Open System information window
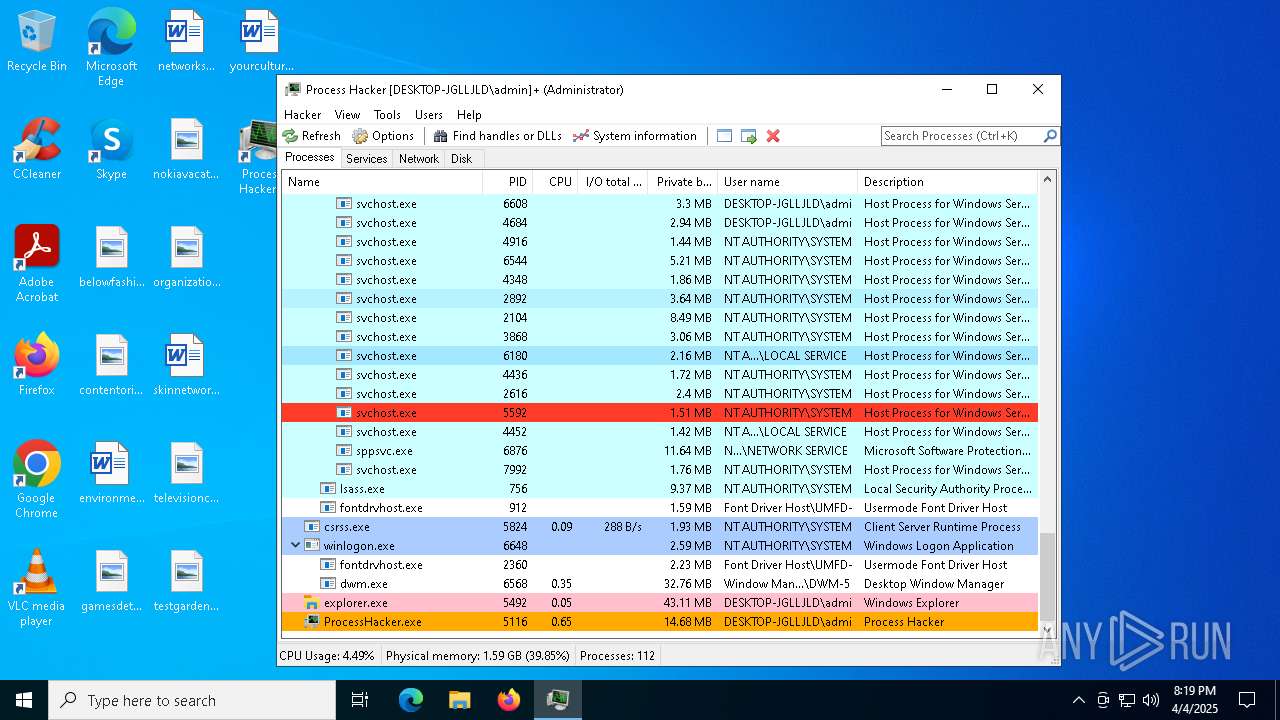This screenshot has height=720, width=1280. 635,136
